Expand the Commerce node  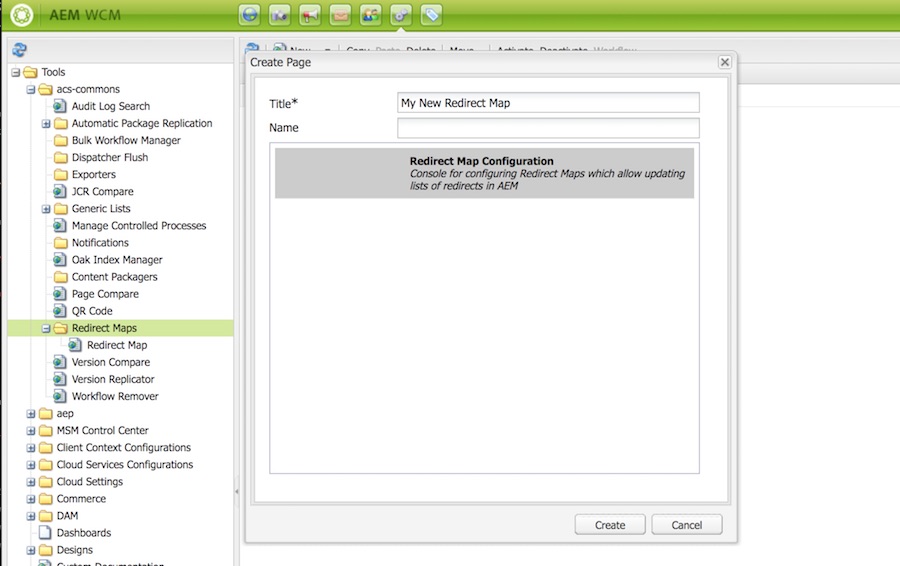(x=31, y=499)
